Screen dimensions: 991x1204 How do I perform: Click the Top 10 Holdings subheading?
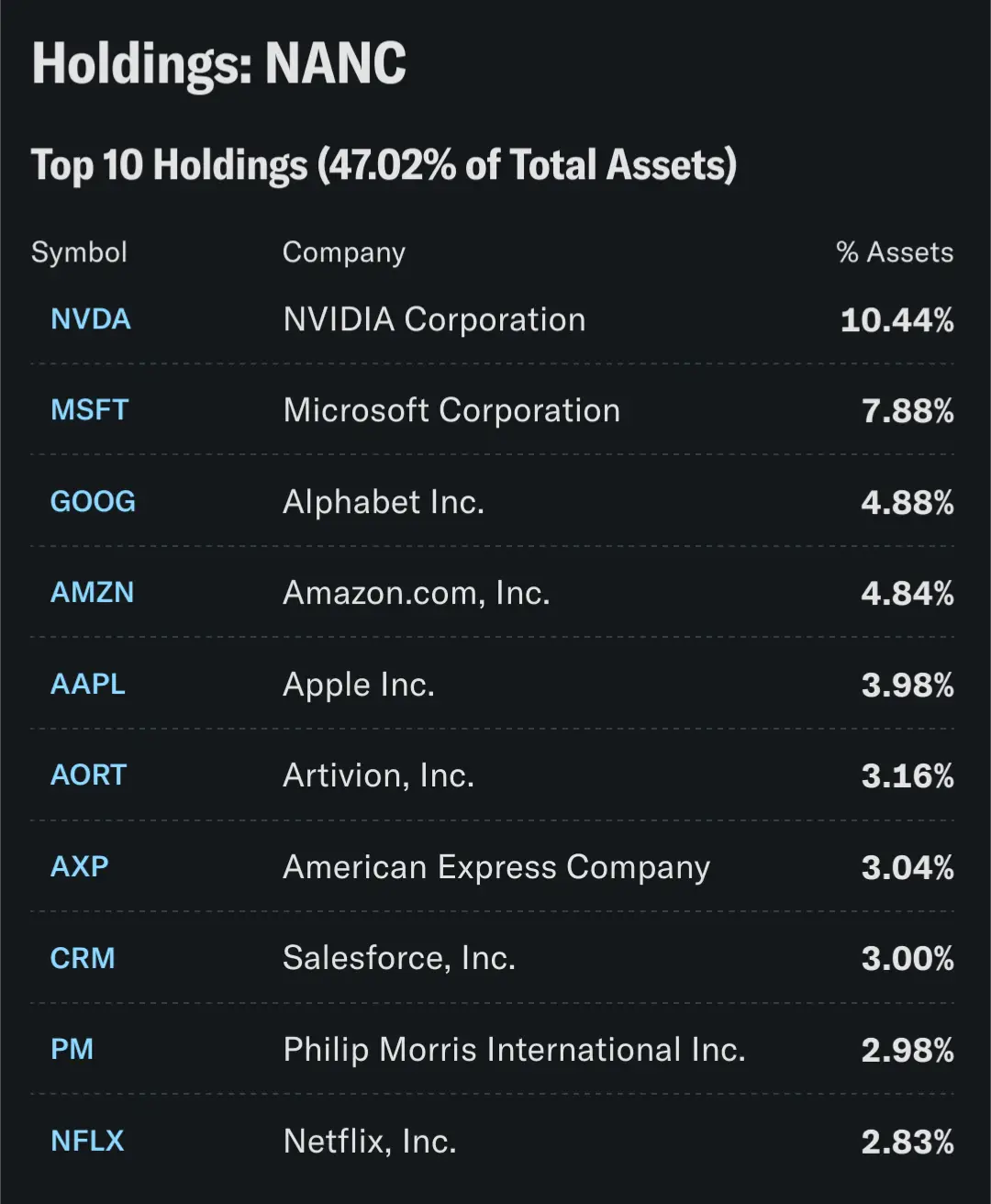click(x=384, y=166)
